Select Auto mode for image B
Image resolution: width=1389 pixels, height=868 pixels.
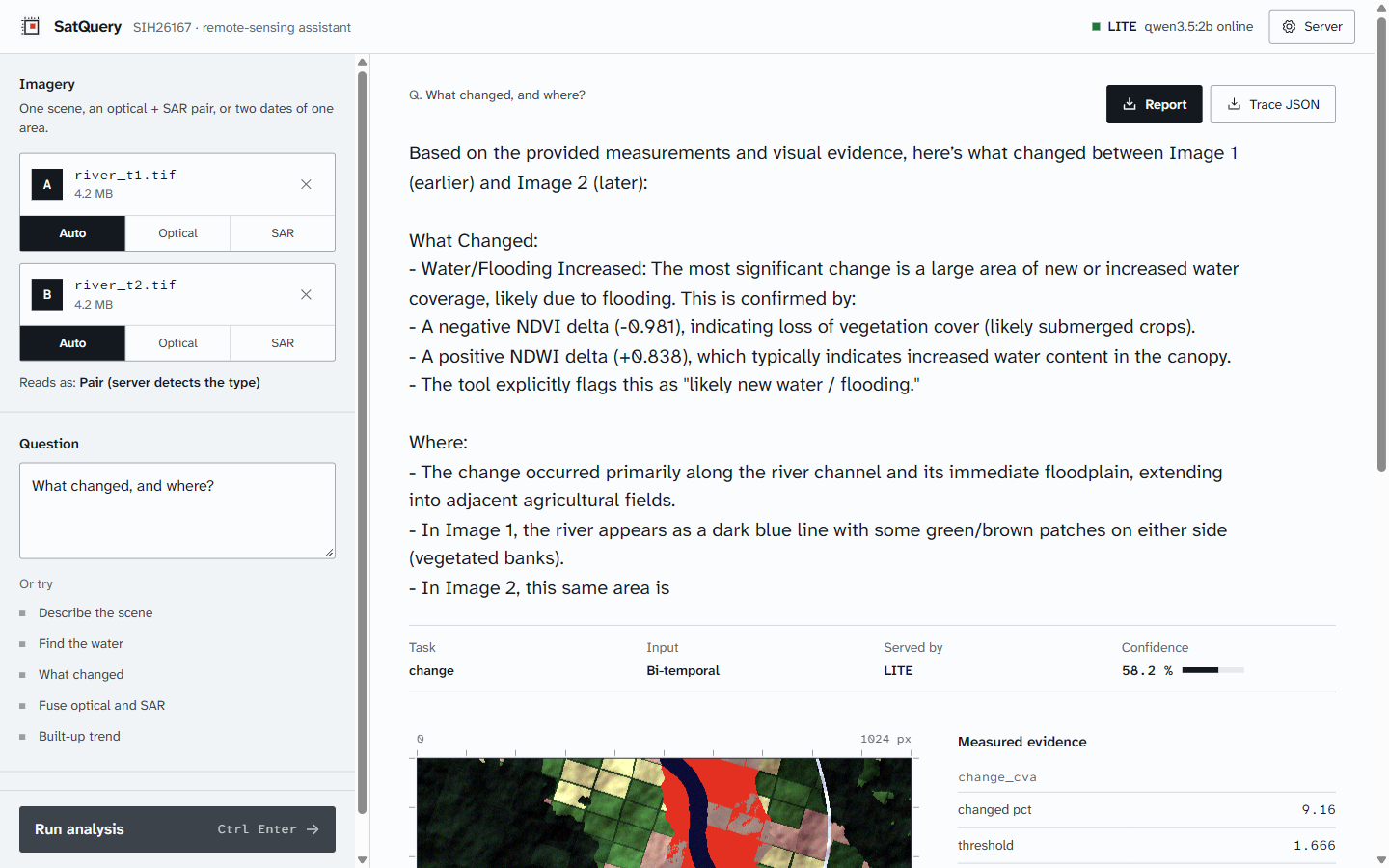coord(72,343)
